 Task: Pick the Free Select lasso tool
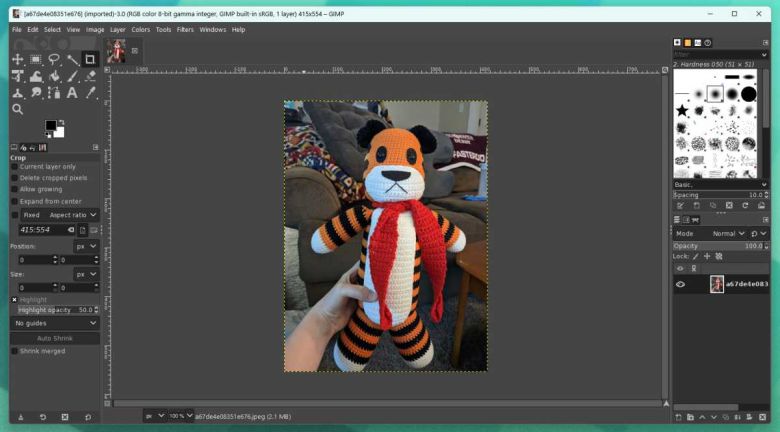53,60
